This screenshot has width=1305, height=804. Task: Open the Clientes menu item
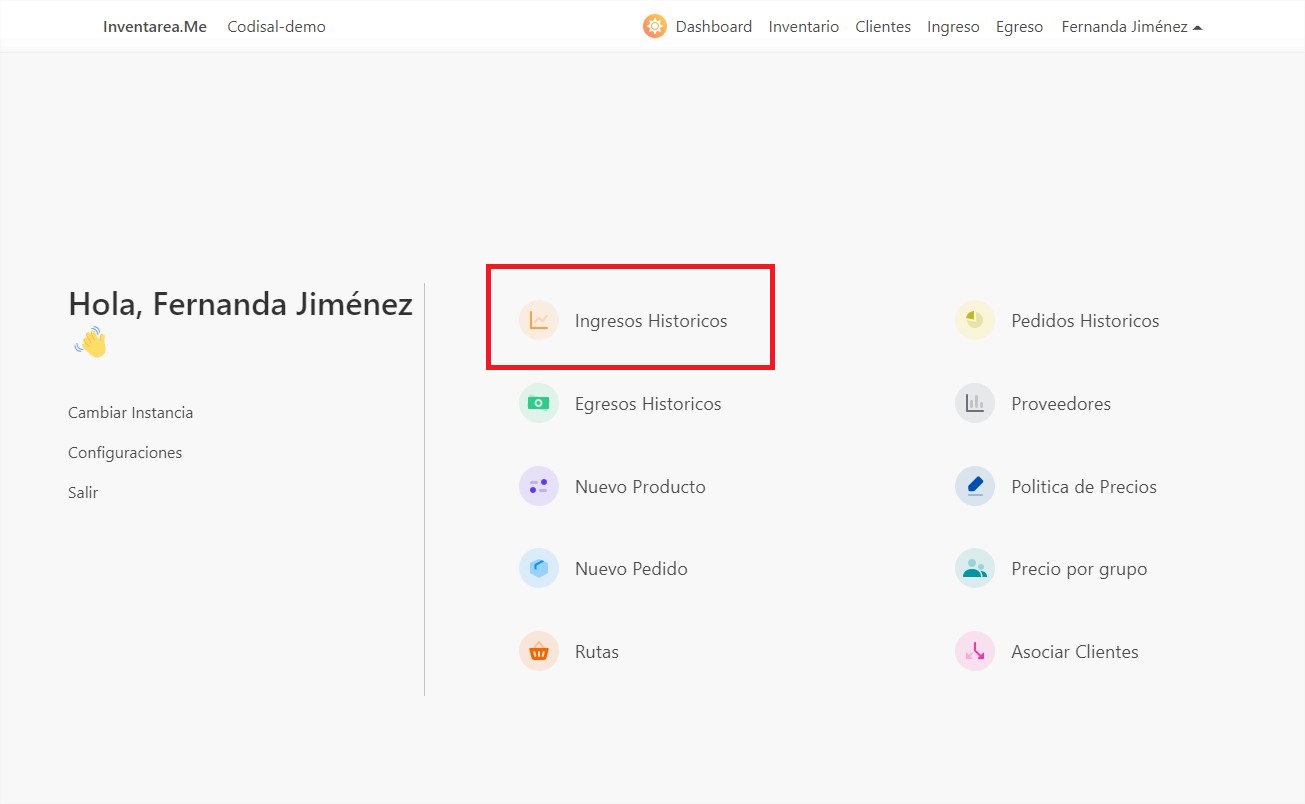[882, 26]
